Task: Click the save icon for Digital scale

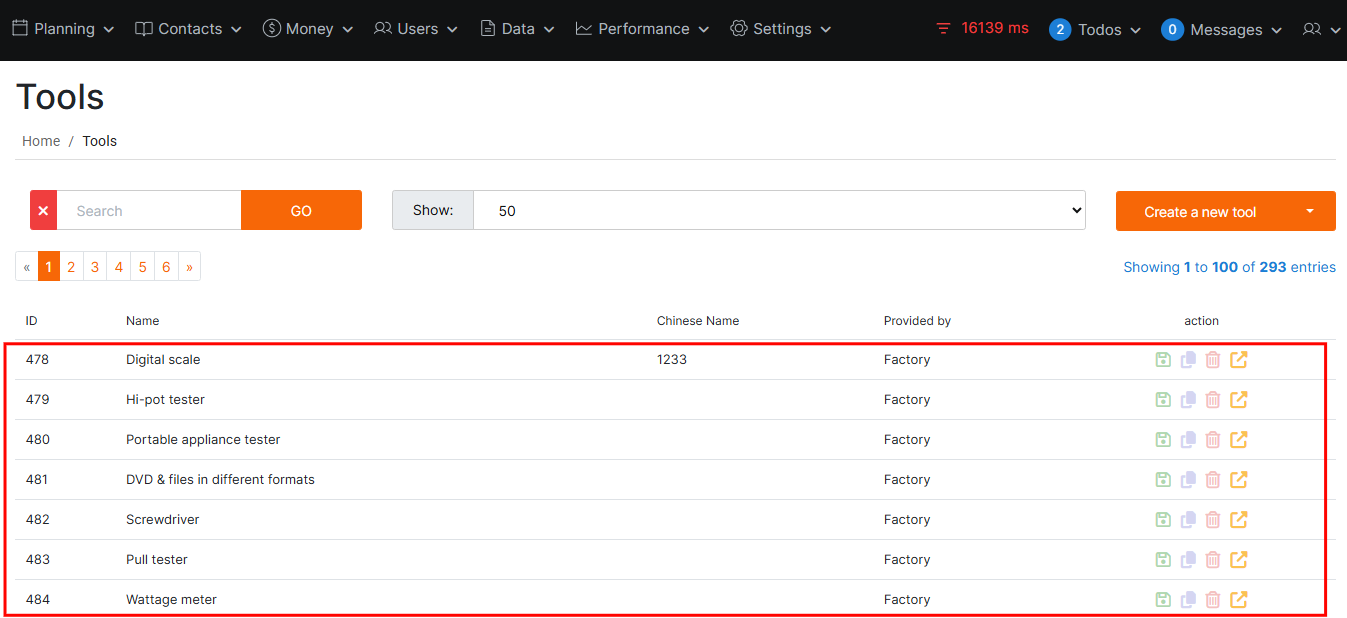Action: [x=1162, y=360]
